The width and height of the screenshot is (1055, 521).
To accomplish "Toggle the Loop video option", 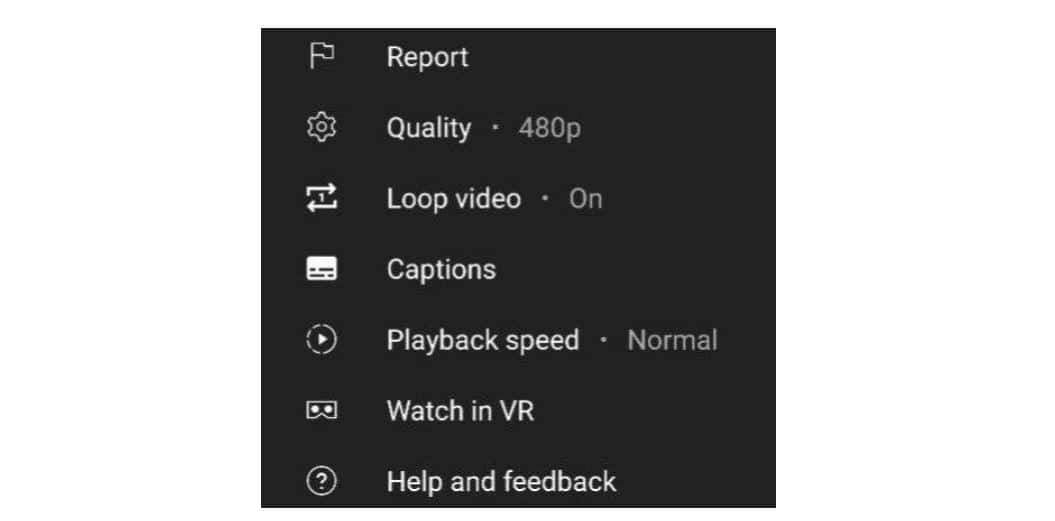I will tap(453, 199).
